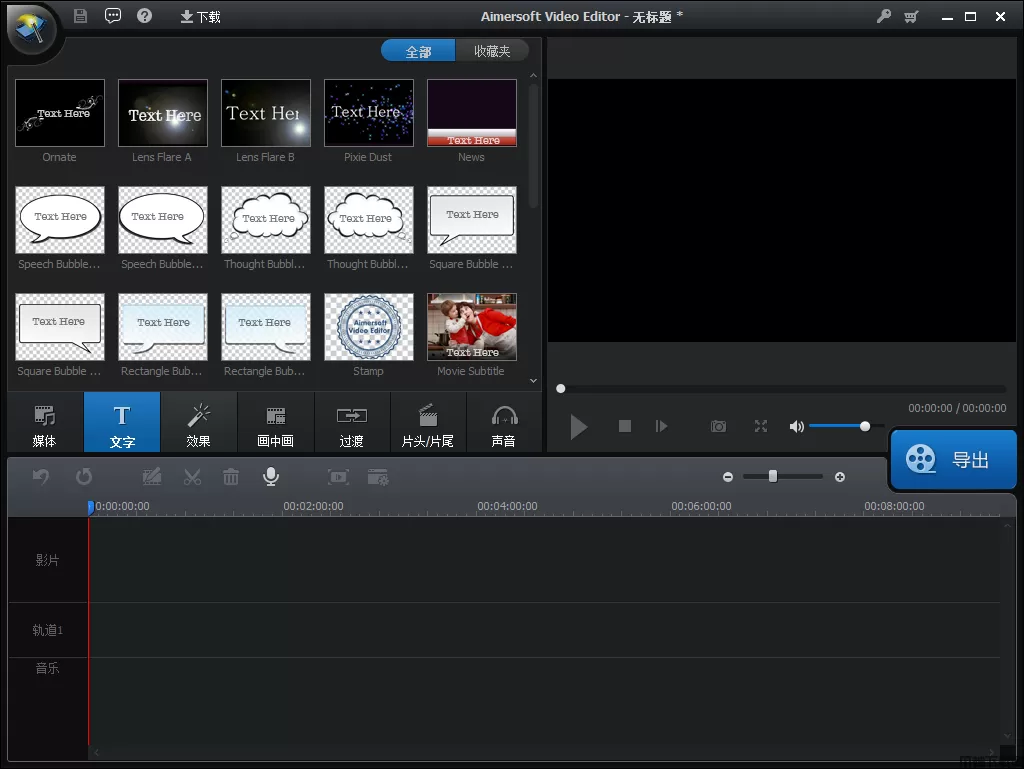
Task: Open the 下载 download menu
Action: (200, 17)
